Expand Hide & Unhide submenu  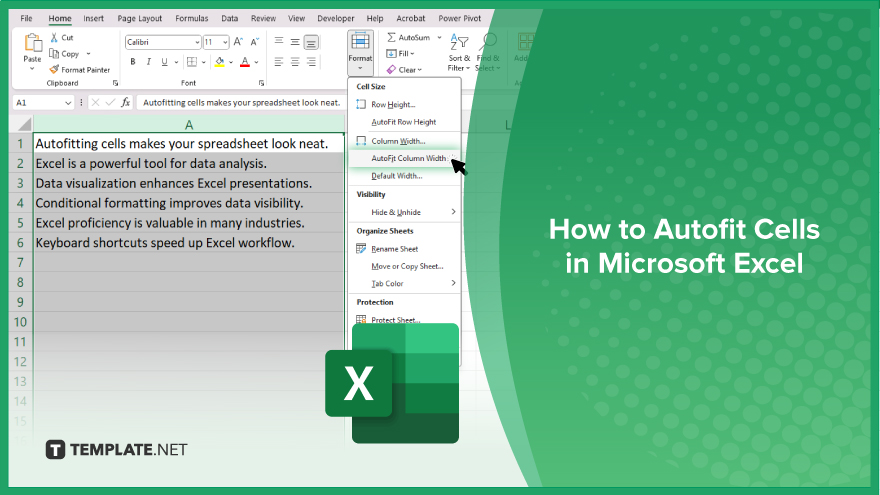pyautogui.click(x=453, y=212)
